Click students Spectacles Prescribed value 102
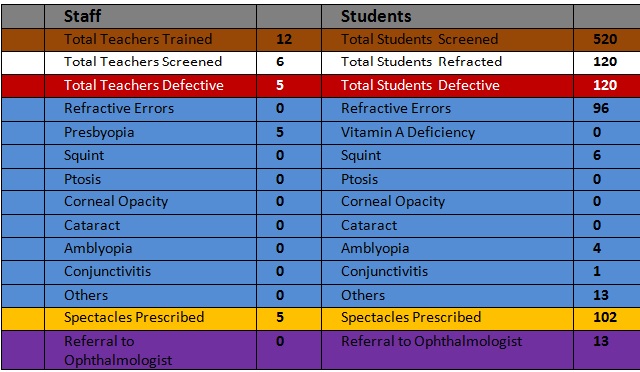The width and height of the screenshot is (640, 372). [x=607, y=319]
